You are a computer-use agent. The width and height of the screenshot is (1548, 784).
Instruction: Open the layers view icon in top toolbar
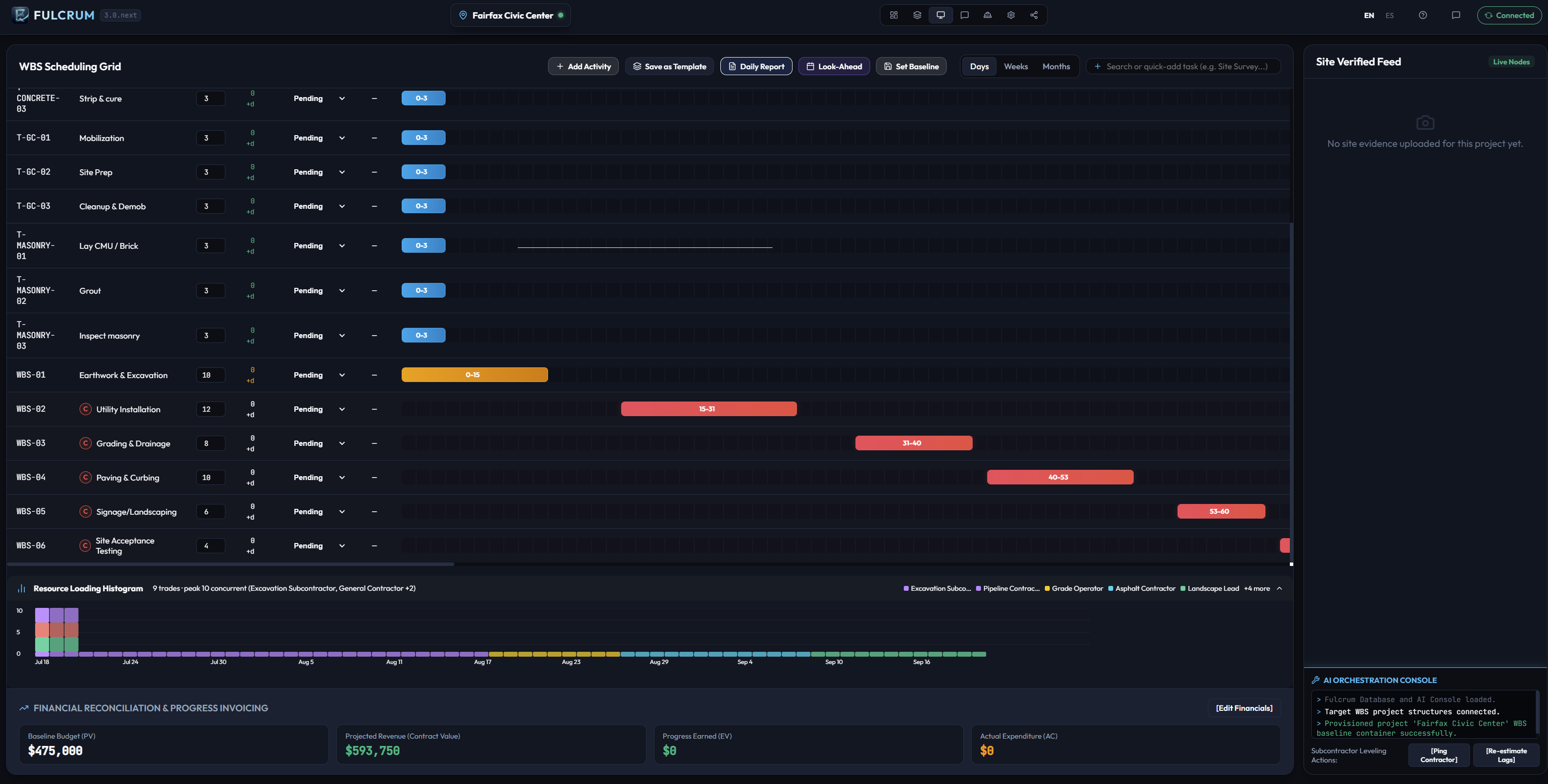click(x=917, y=15)
